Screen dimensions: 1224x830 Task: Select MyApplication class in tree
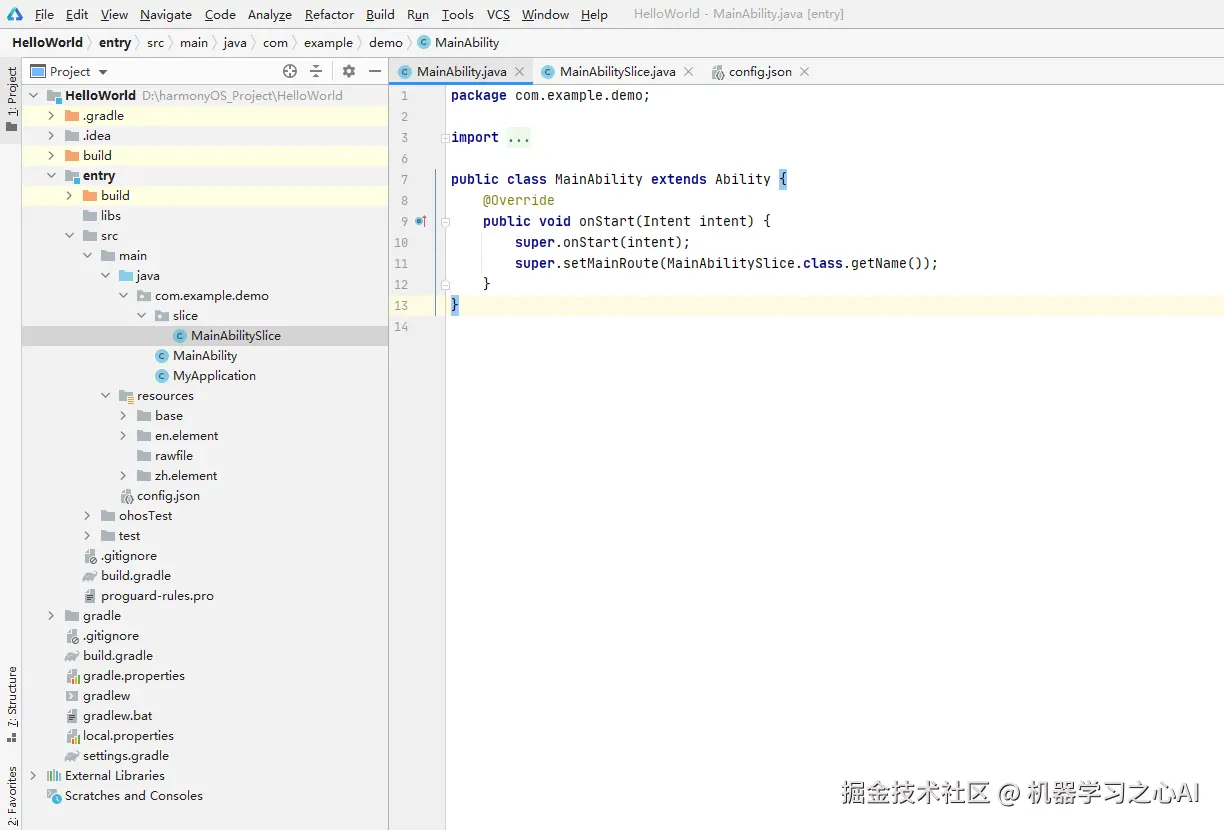[x=214, y=376]
